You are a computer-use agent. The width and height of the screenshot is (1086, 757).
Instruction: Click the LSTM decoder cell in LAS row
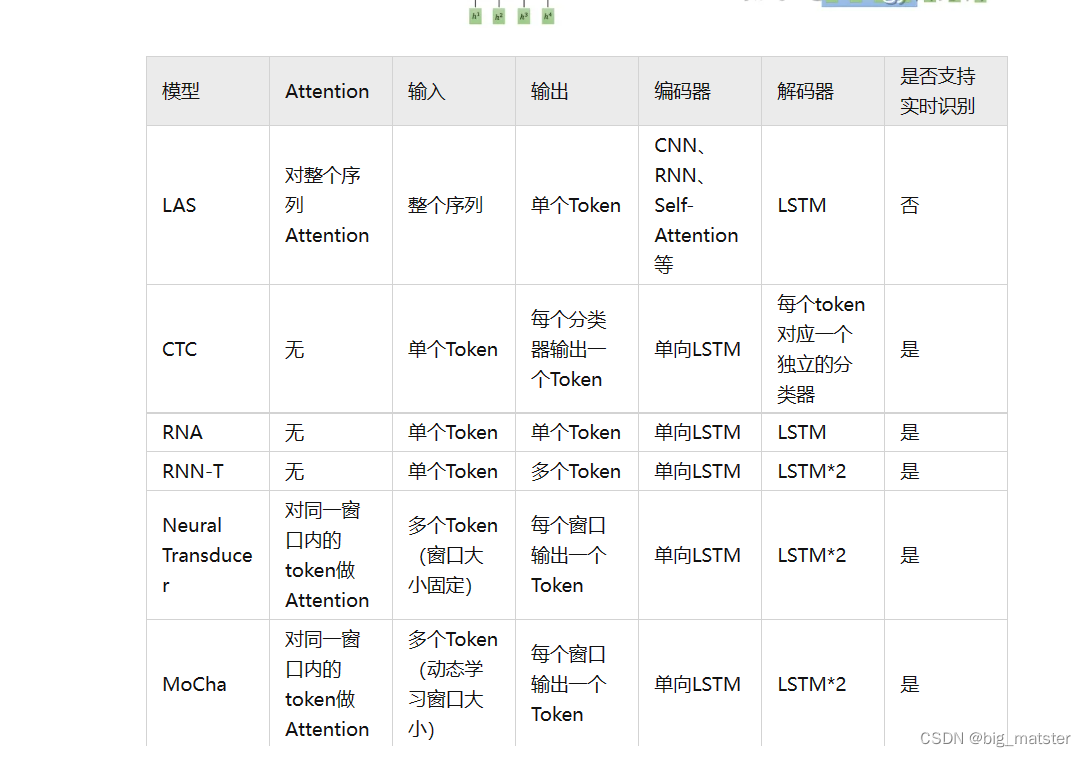click(x=823, y=205)
